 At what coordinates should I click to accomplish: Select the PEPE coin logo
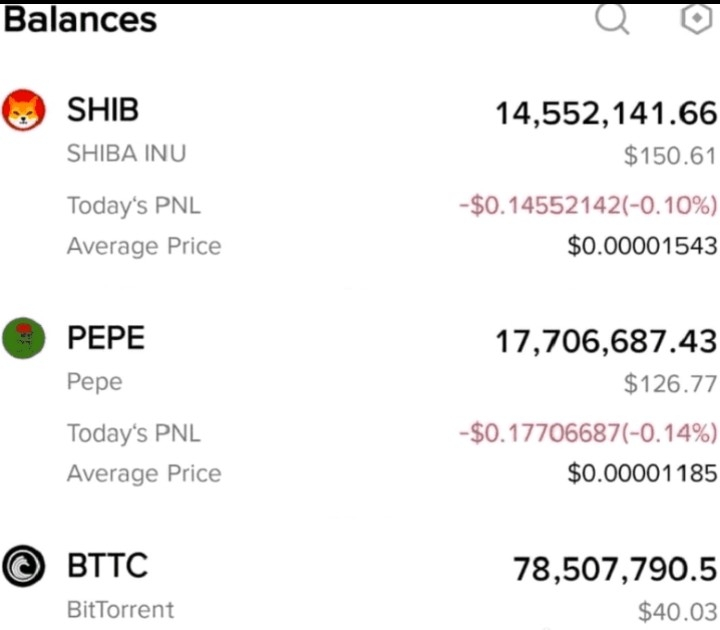(x=24, y=338)
